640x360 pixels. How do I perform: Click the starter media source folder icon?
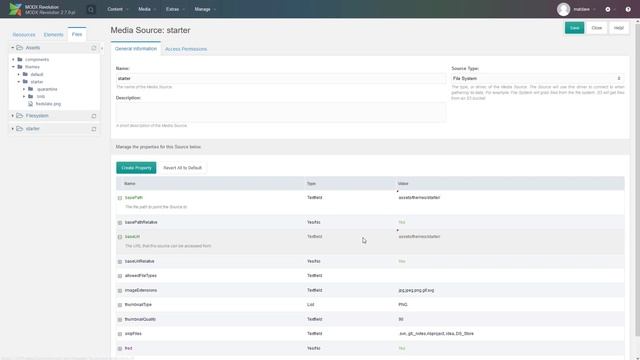coord(20,129)
